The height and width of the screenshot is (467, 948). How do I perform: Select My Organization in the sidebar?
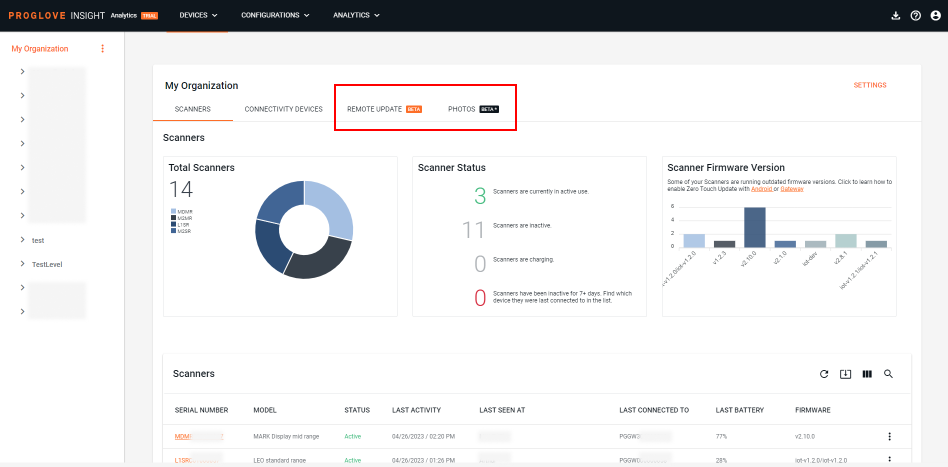click(x=40, y=48)
